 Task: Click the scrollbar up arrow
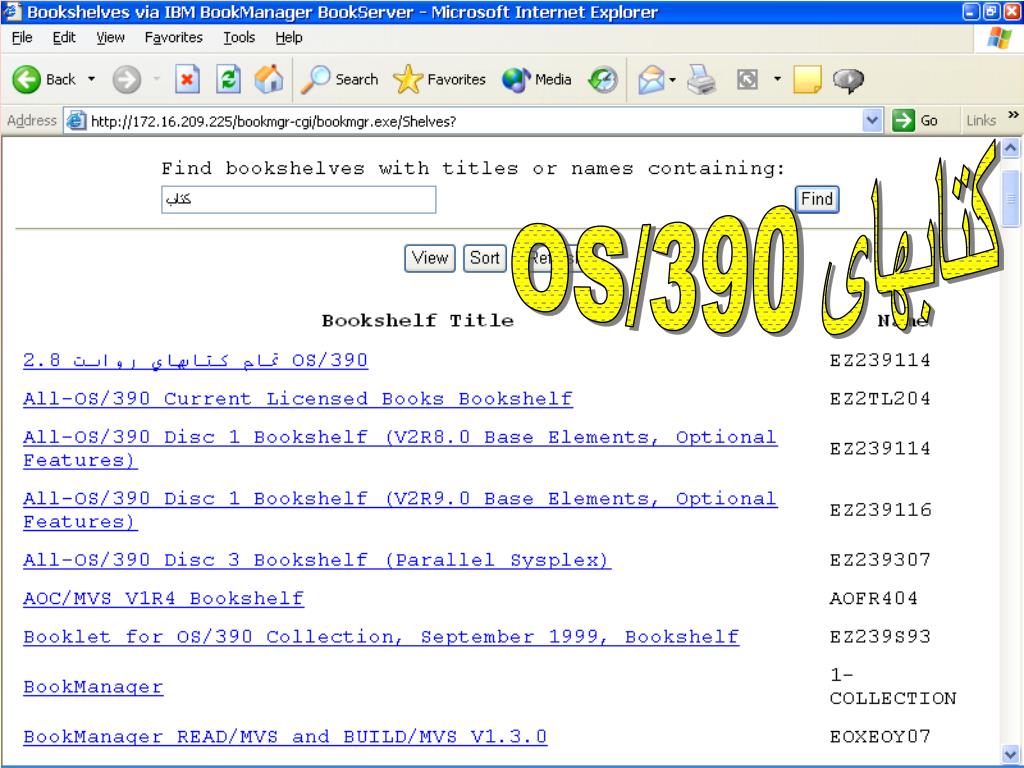(x=1010, y=148)
